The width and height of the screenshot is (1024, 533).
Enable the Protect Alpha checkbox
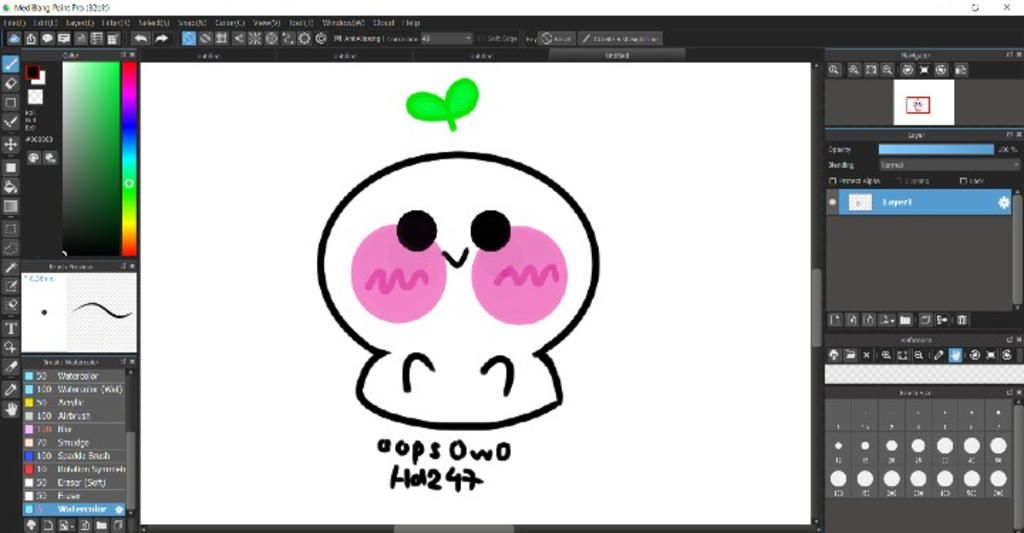point(833,181)
